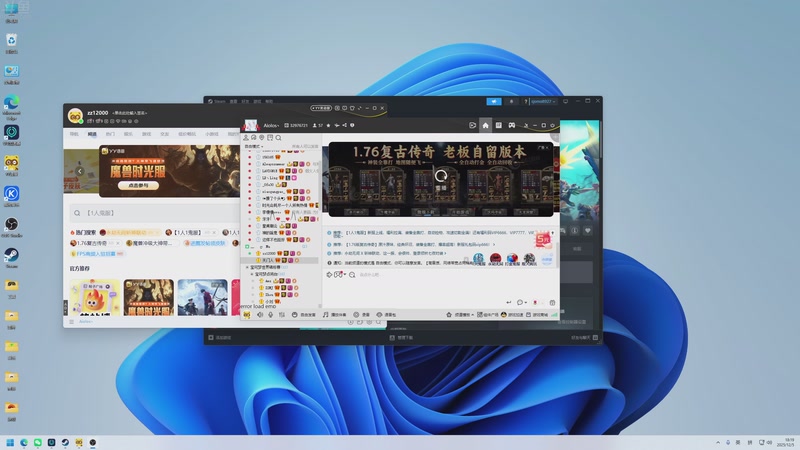Switch to 热门 tab in YY main window
Viewport: 800px width, 450px height.
(x=110, y=134)
